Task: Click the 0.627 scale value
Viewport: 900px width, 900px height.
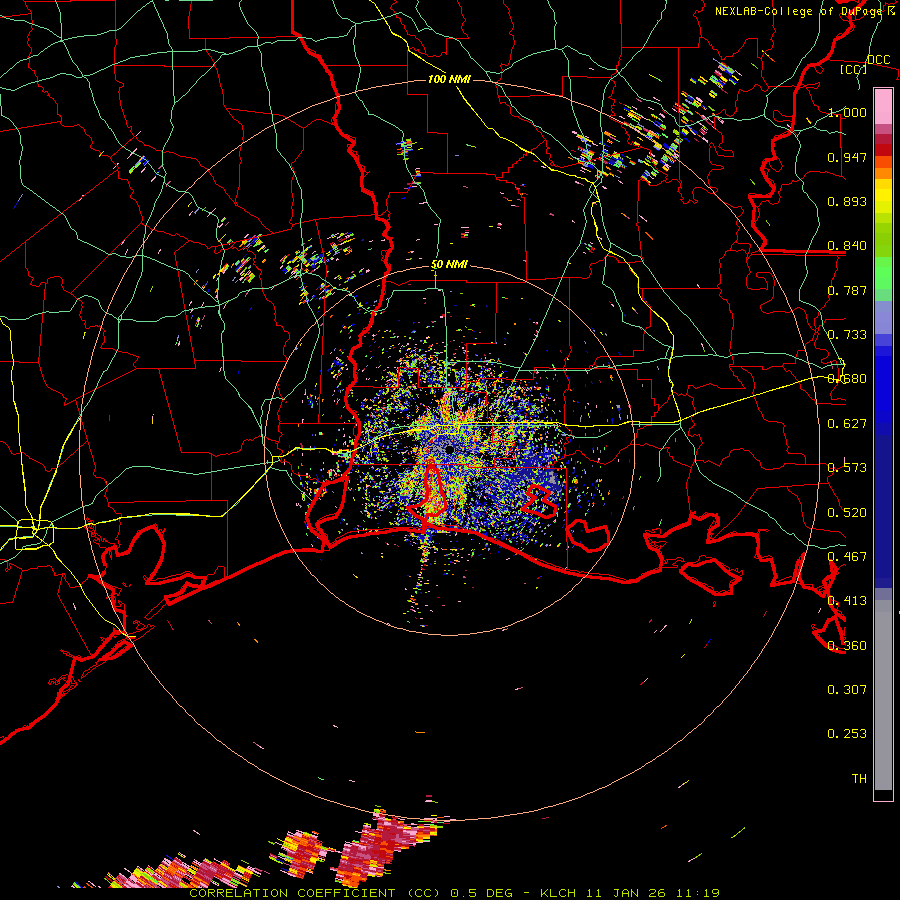Action: click(847, 424)
